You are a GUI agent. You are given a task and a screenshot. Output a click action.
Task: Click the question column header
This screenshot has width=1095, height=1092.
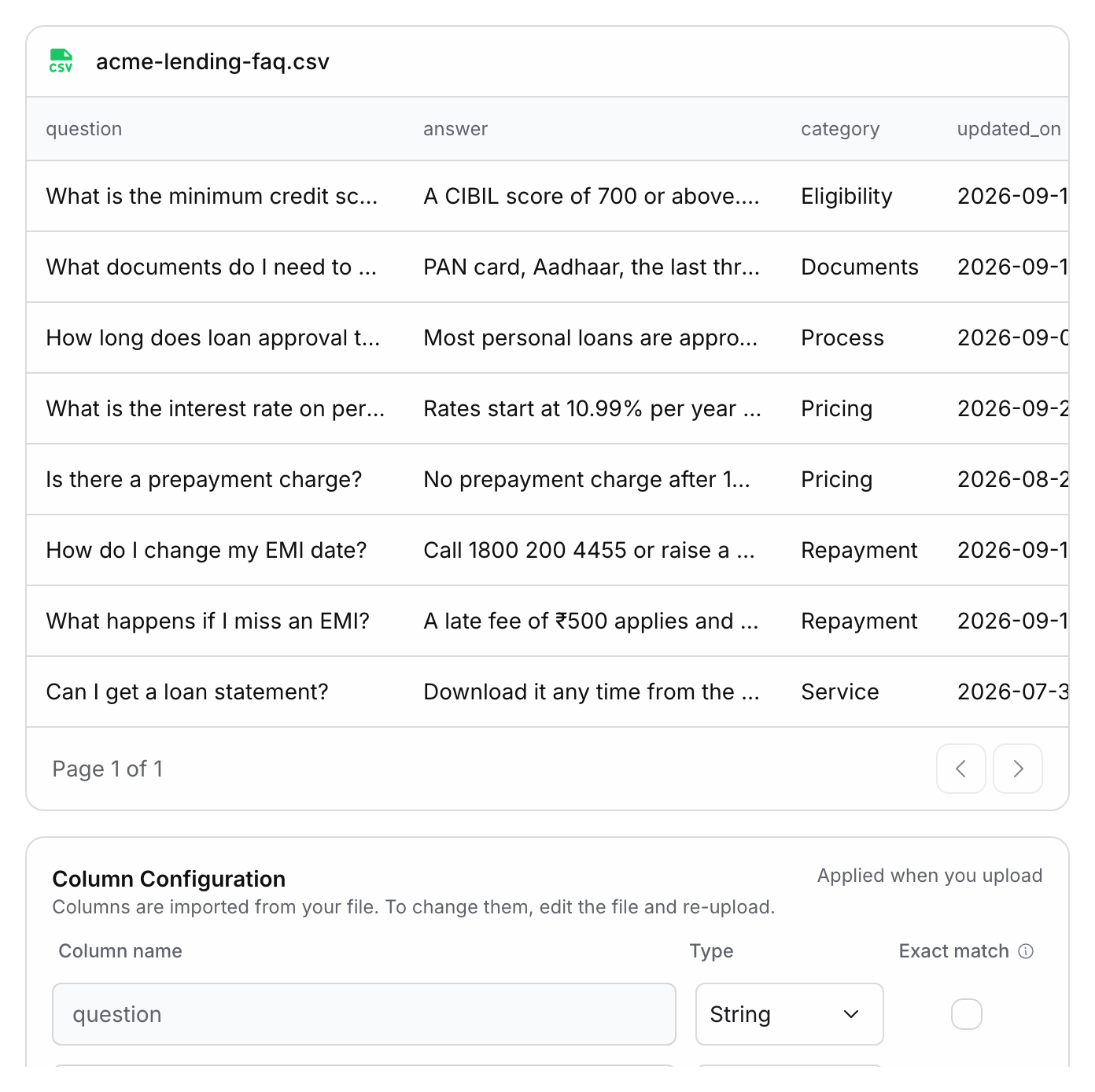[84, 129]
